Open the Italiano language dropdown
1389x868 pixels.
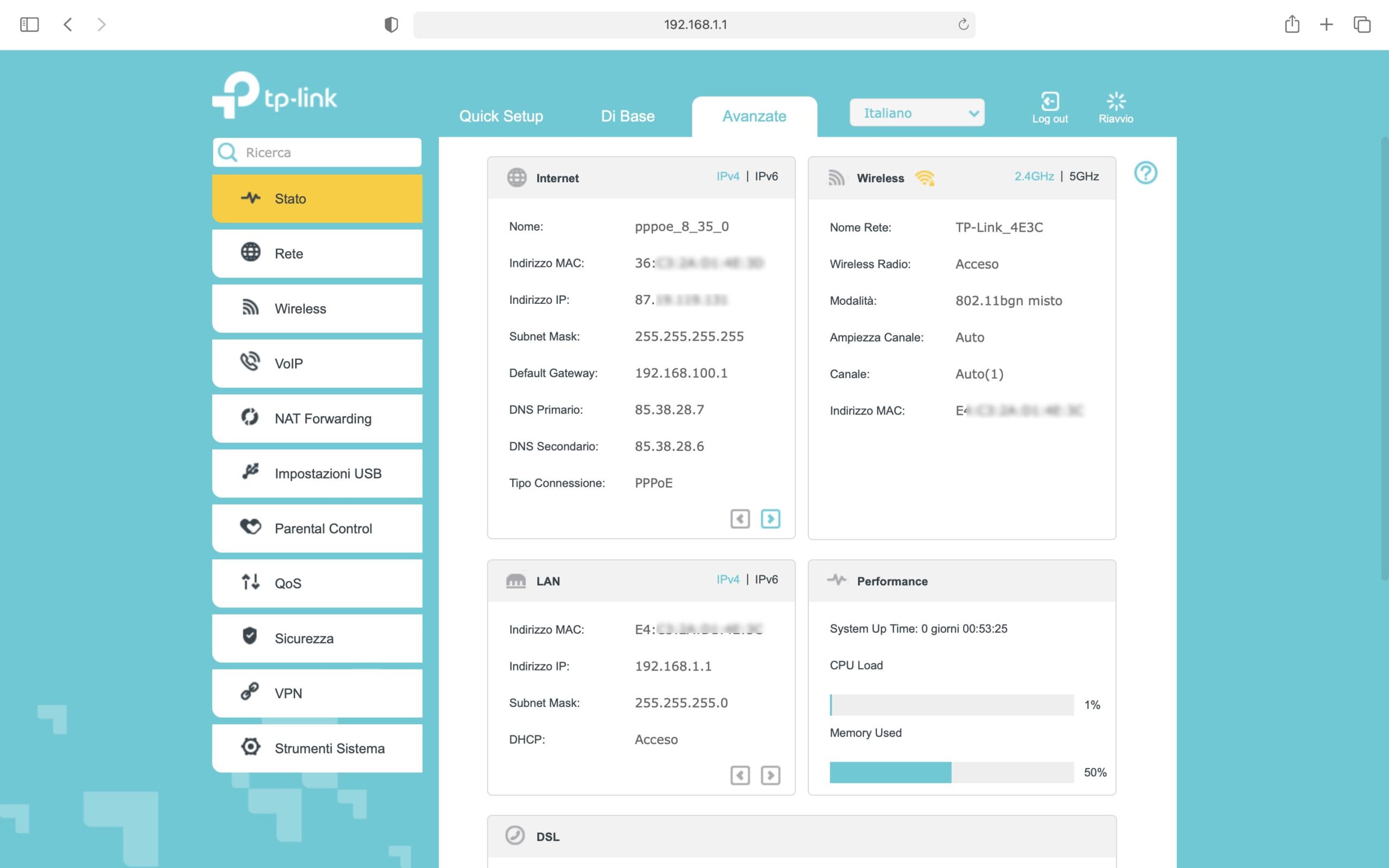[916, 112]
